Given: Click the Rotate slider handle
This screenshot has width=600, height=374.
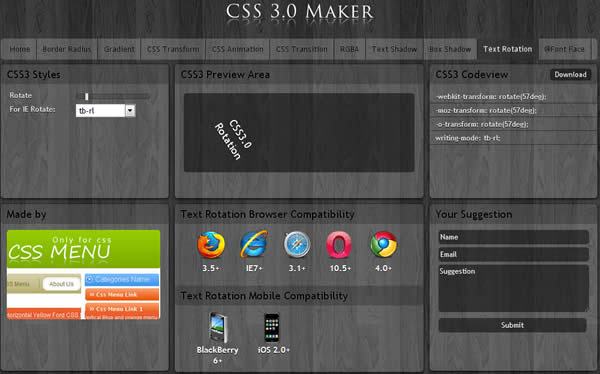Looking at the screenshot, I should coord(86,96).
